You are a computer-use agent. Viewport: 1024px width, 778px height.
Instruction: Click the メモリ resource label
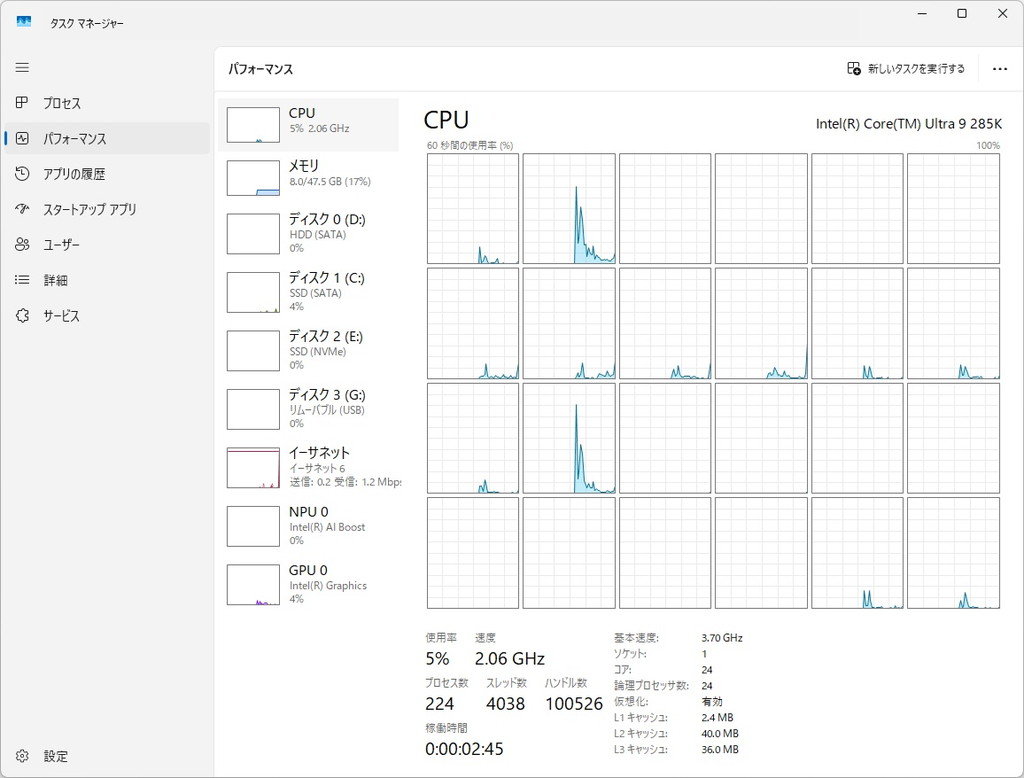click(304, 166)
